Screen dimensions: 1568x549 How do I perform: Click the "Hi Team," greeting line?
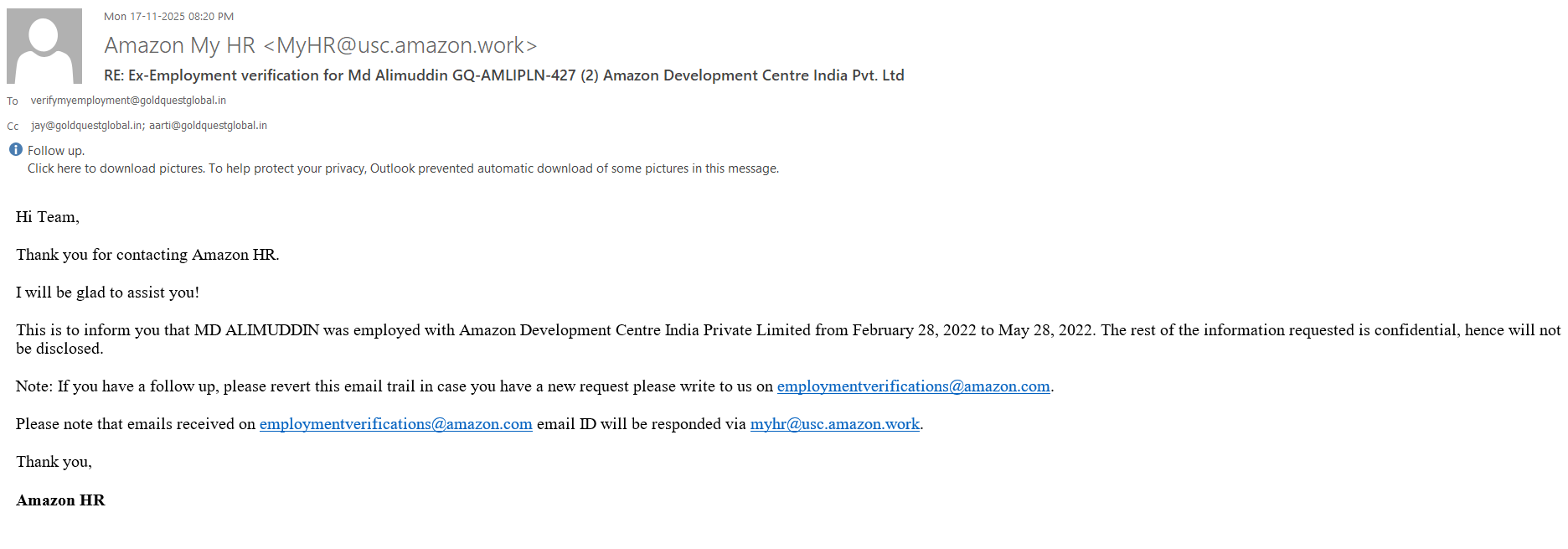pyautogui.click(x=48, y=217)
